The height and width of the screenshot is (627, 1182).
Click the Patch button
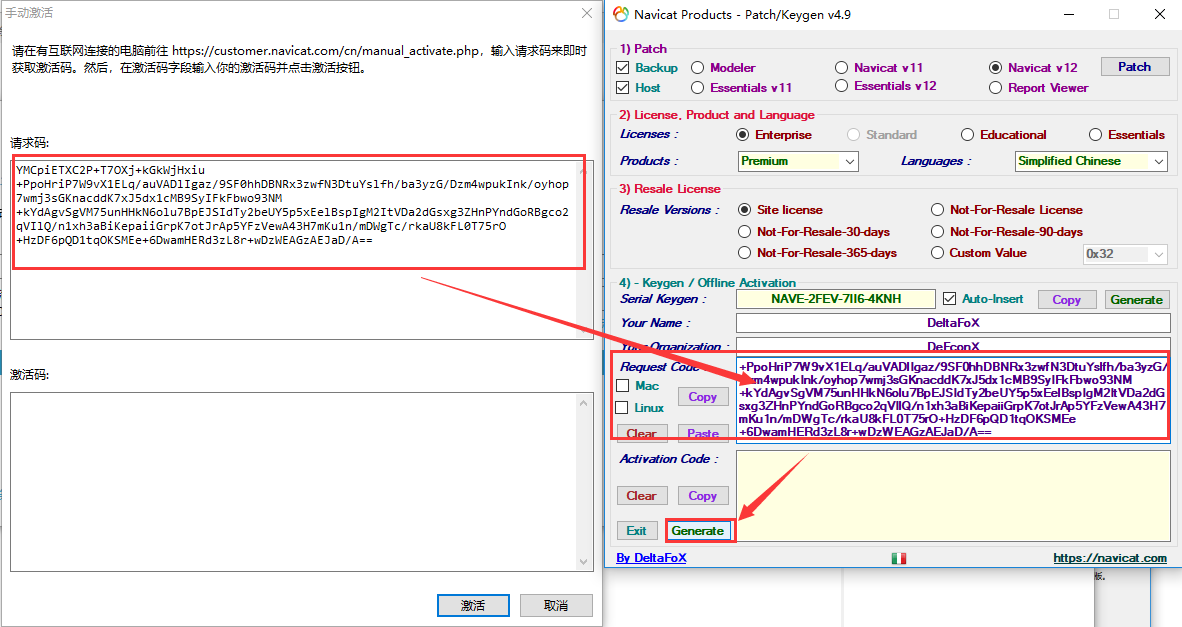click(1135, 66)
